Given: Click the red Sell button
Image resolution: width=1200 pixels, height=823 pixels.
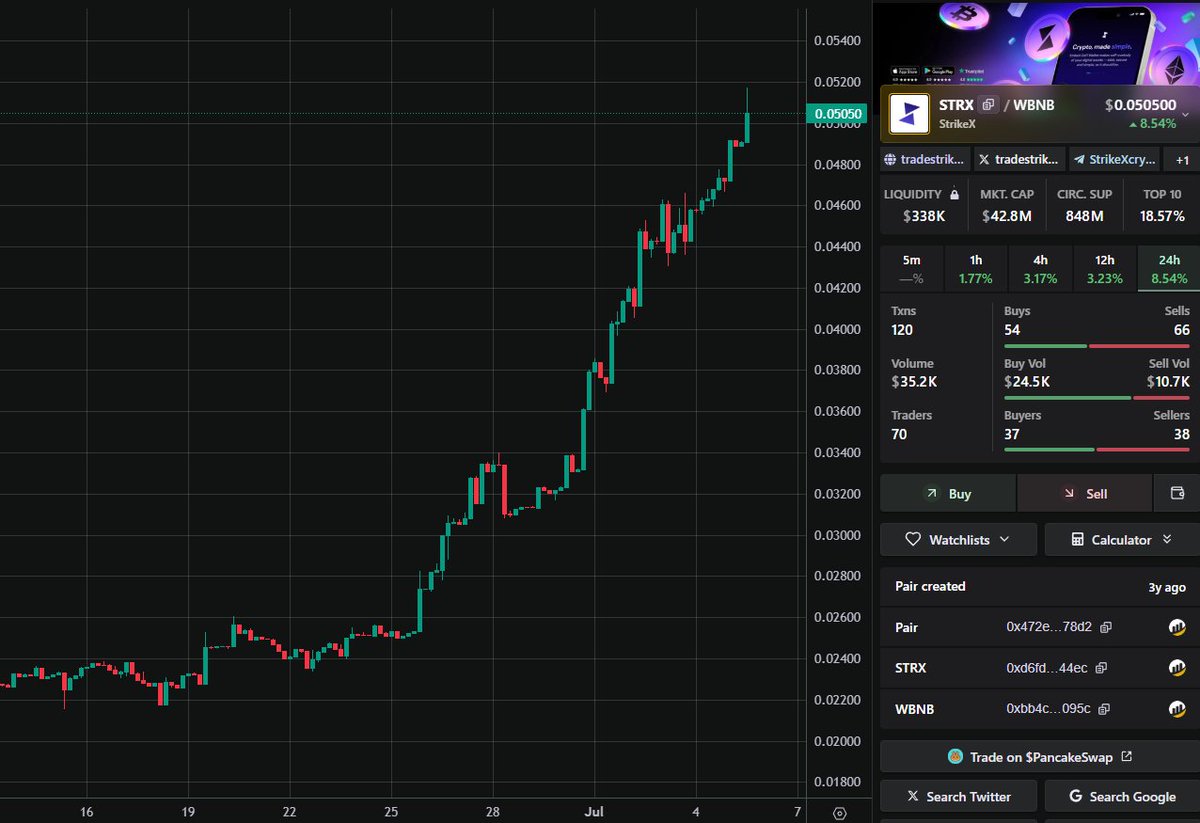Looking at the screenshot, I should (x=1085, y=493).
